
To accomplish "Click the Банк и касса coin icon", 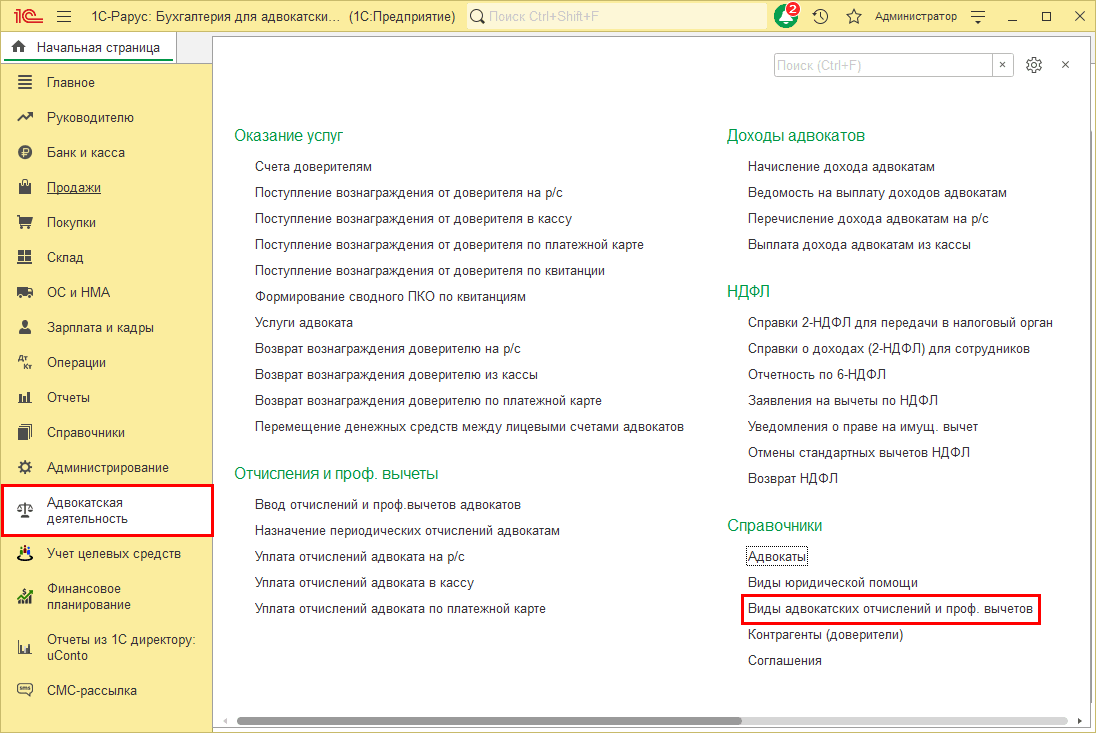I will [x=26, y=153].
